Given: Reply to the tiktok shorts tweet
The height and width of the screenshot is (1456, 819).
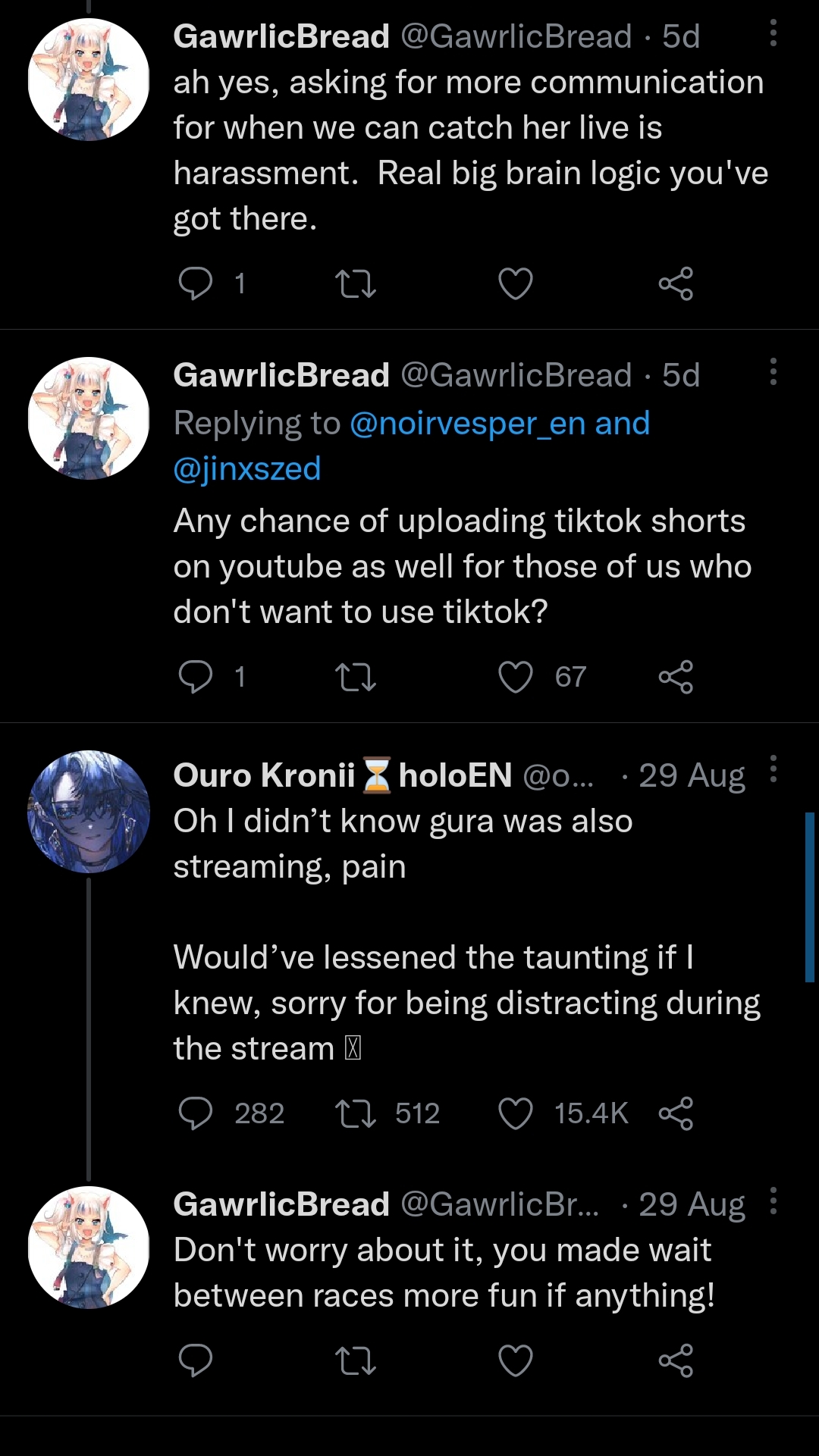Looking at the screenshot, I should 196,677.
